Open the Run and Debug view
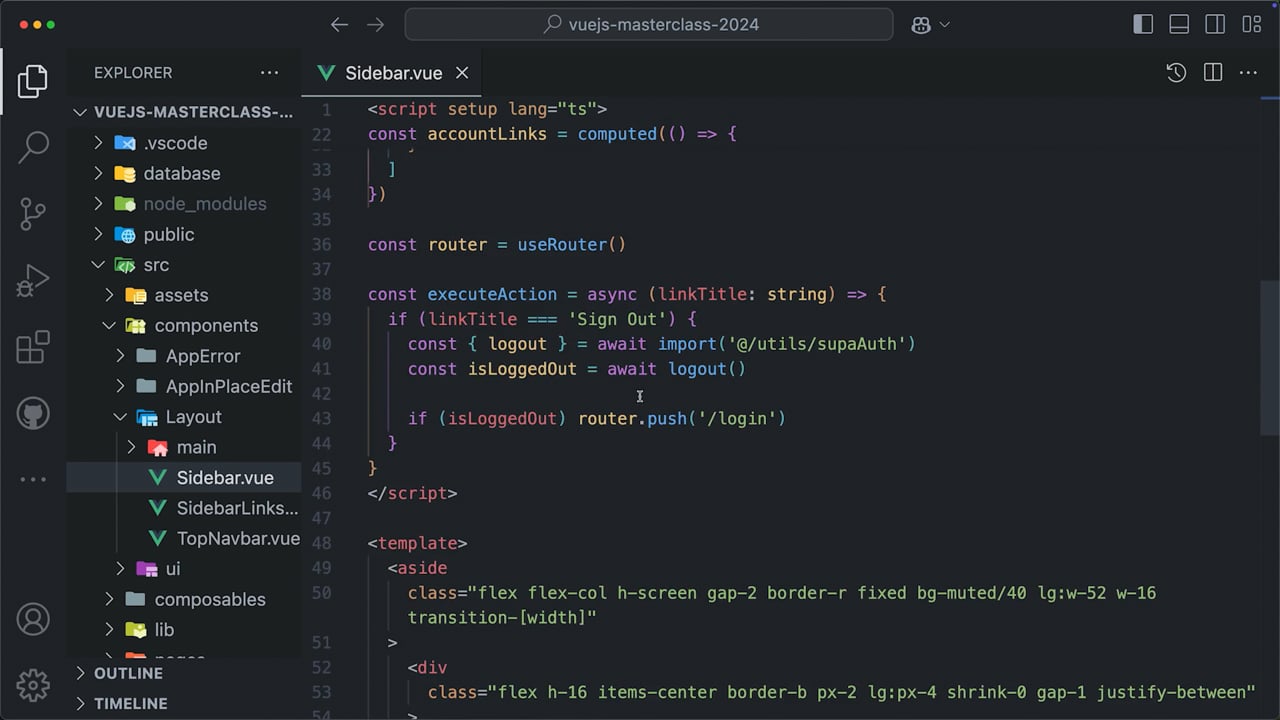The image size is (1280, 720). (33, 281)
